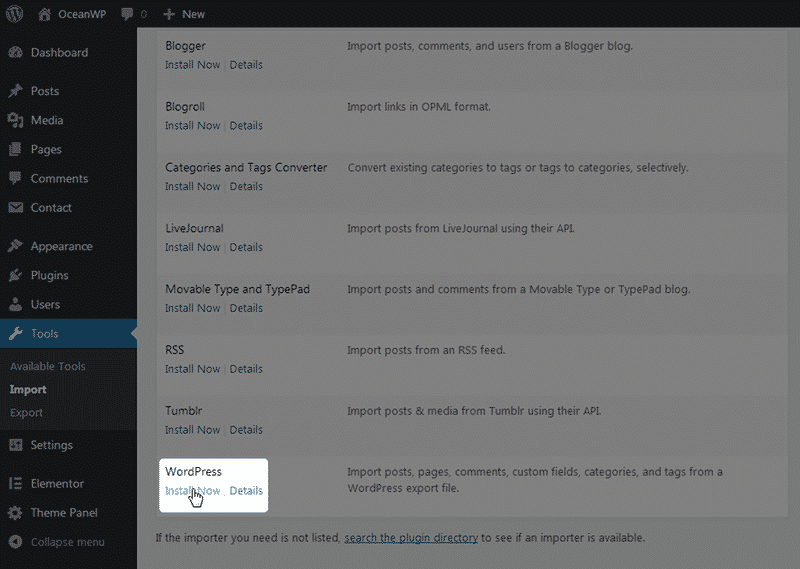
Task: Open the Plugins menu
Action: [49, 276]
